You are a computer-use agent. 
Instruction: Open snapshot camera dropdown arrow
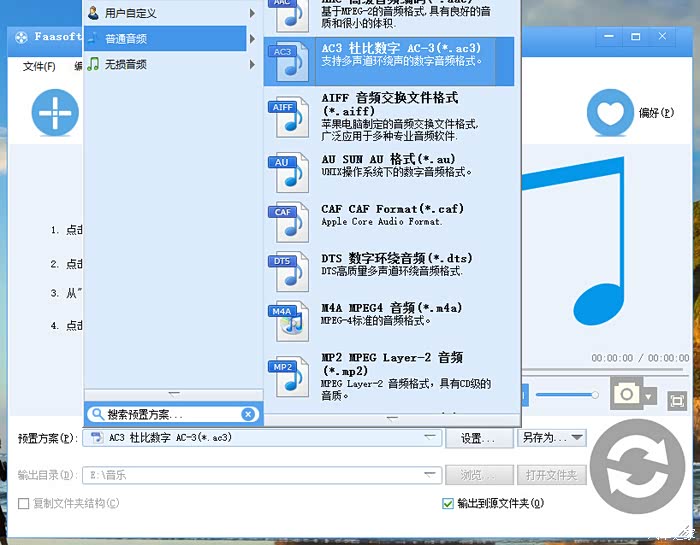649,397
